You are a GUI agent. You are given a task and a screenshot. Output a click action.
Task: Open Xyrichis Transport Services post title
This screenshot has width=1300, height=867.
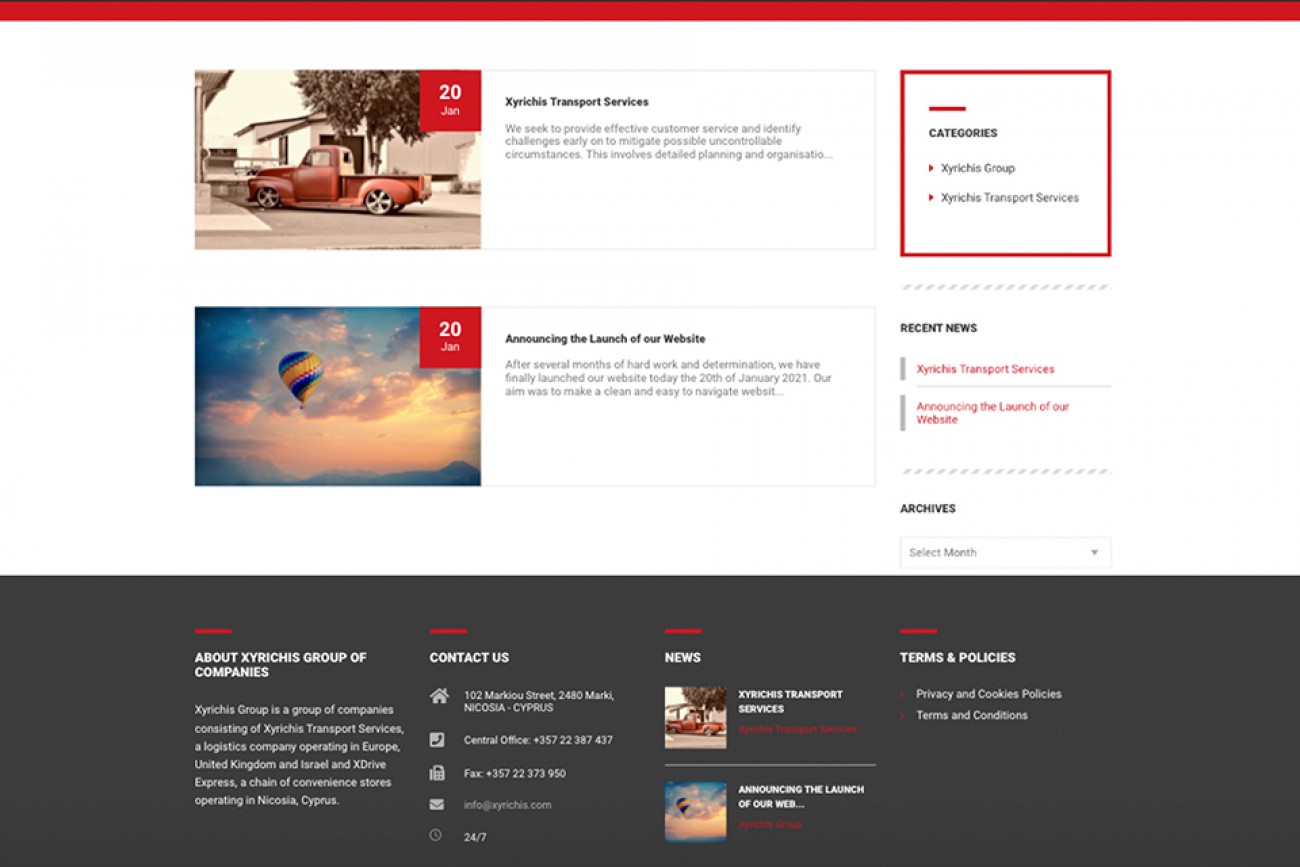(x=576, y=102)
